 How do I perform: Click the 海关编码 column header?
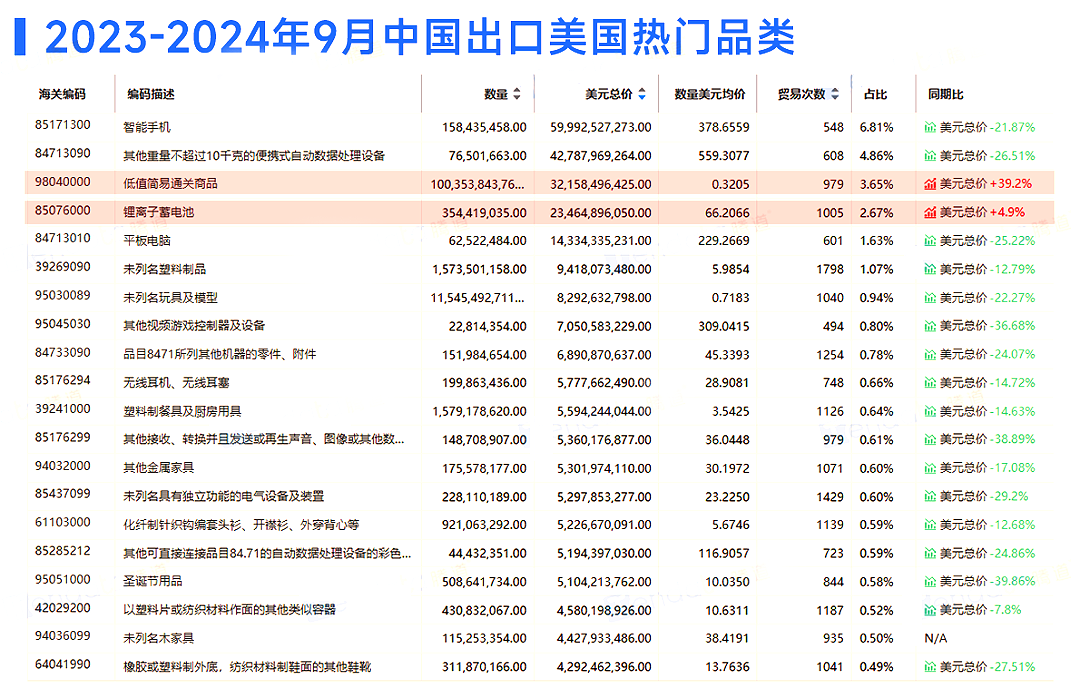pos(62,94)
